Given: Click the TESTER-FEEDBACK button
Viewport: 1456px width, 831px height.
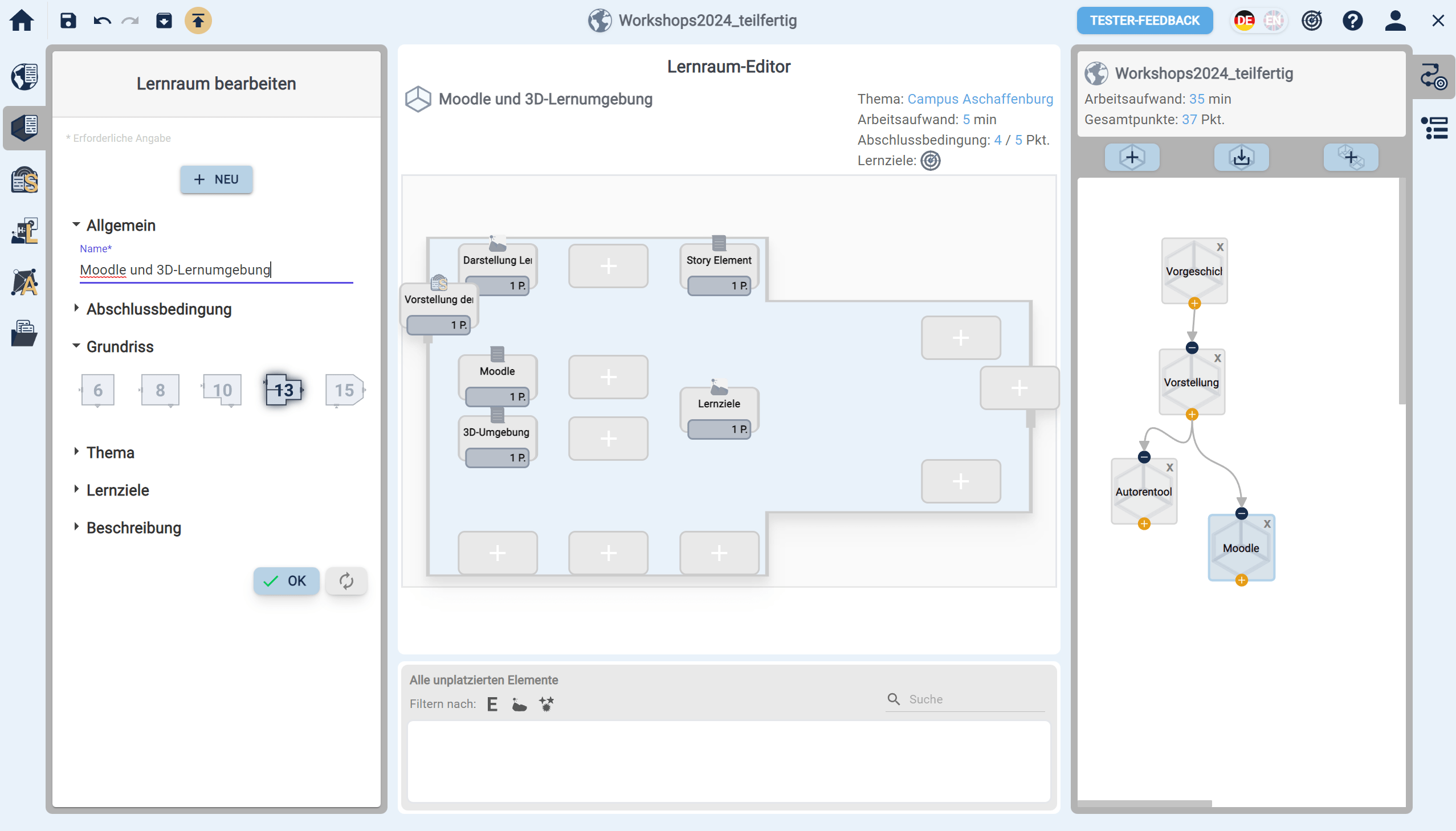Looking at the screenshot, I should pyautogui.click(x=1144, y=21).
